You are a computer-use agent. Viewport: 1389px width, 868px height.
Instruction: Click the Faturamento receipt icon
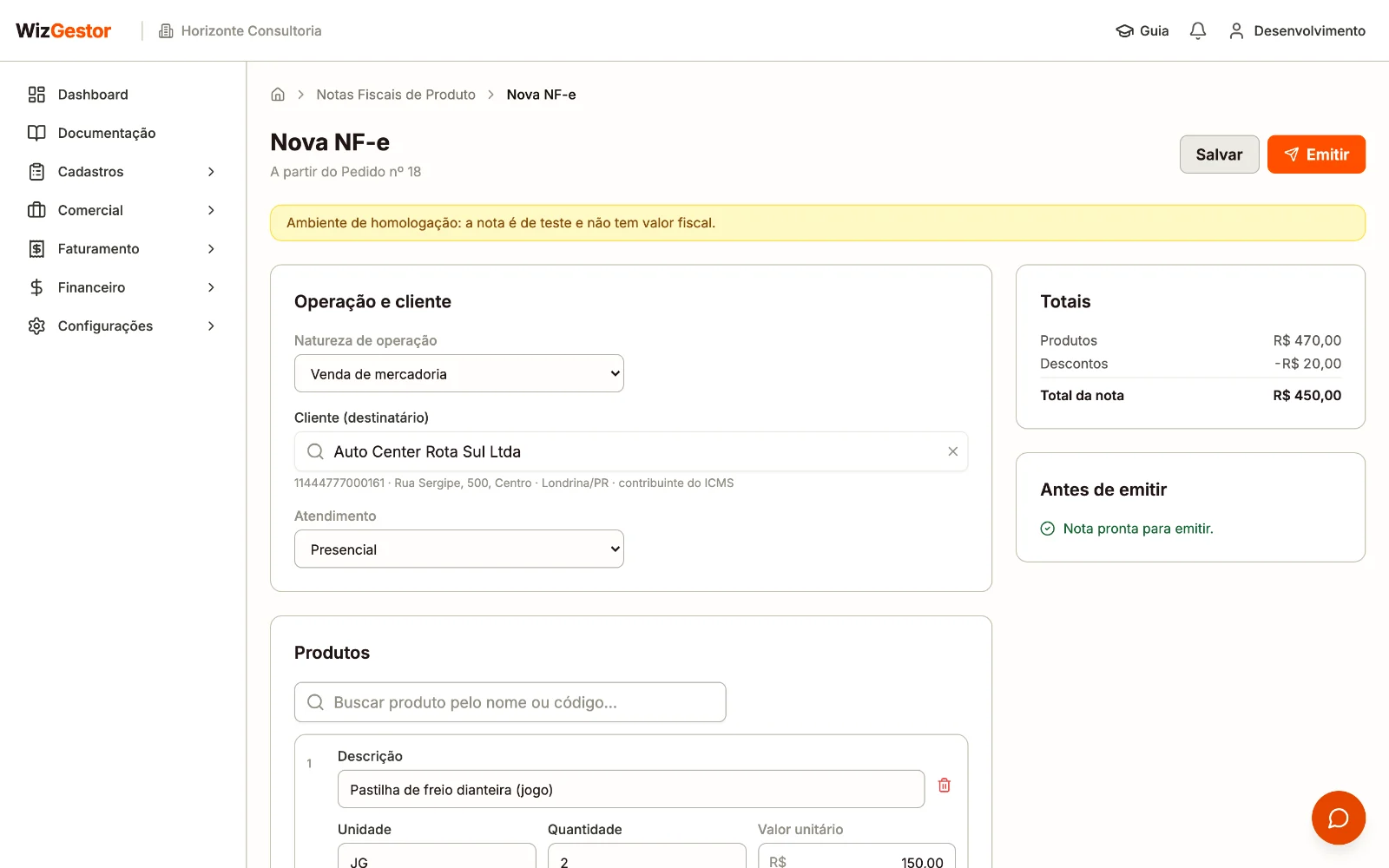tap(36, 249)
